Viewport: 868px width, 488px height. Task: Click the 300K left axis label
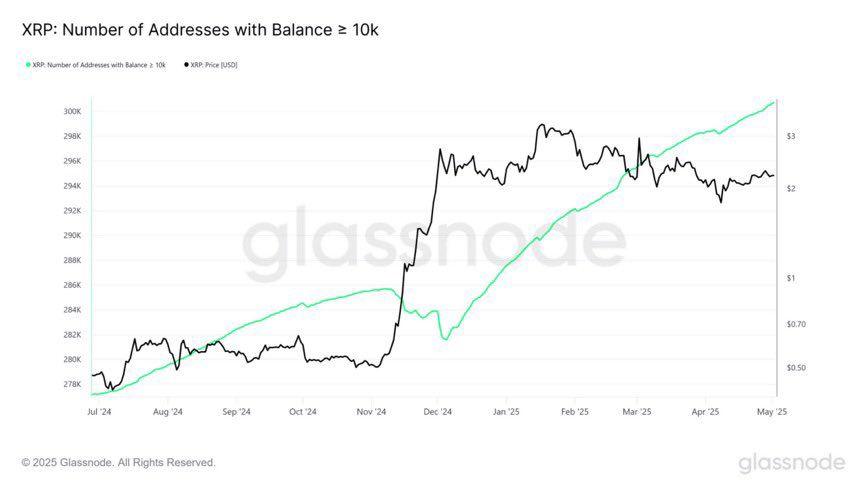click(x=72, y=111)
